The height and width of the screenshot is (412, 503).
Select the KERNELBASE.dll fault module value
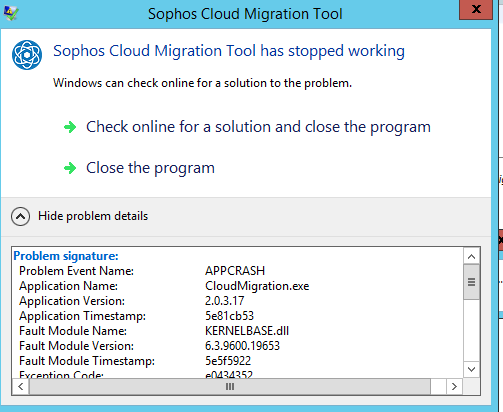click(247, 331)
